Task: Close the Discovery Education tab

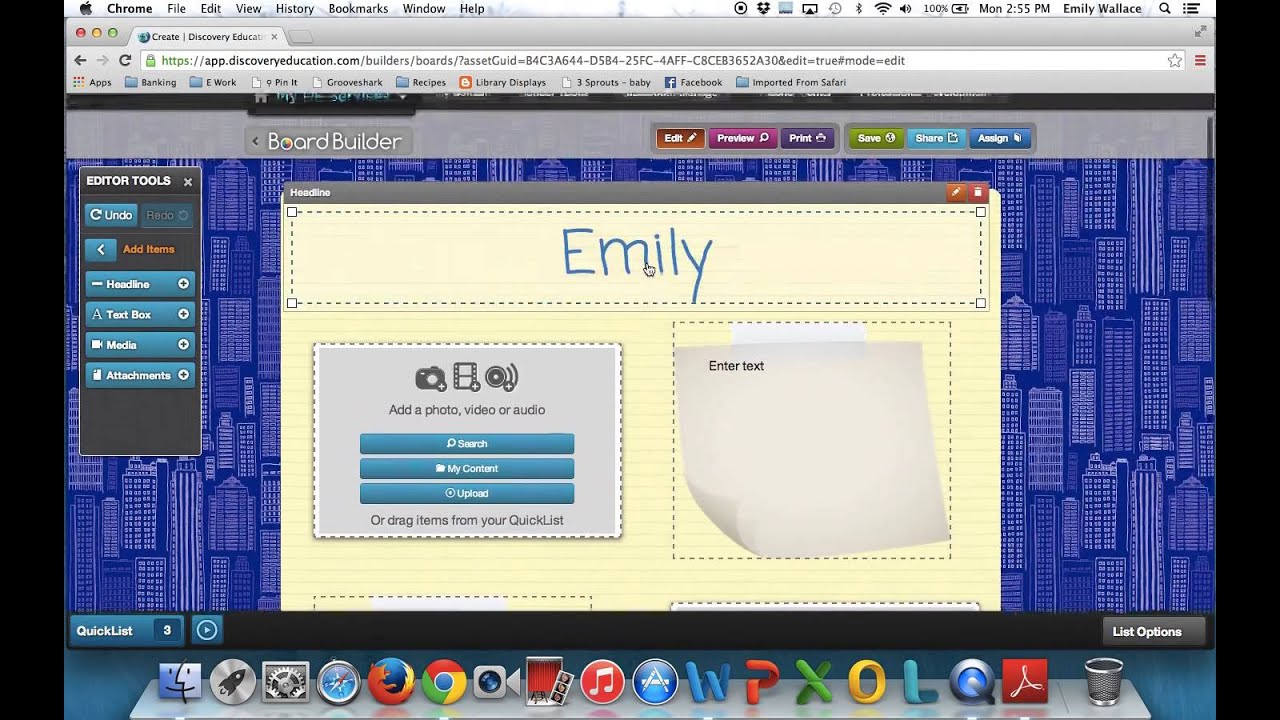Action: click(274, 37)
